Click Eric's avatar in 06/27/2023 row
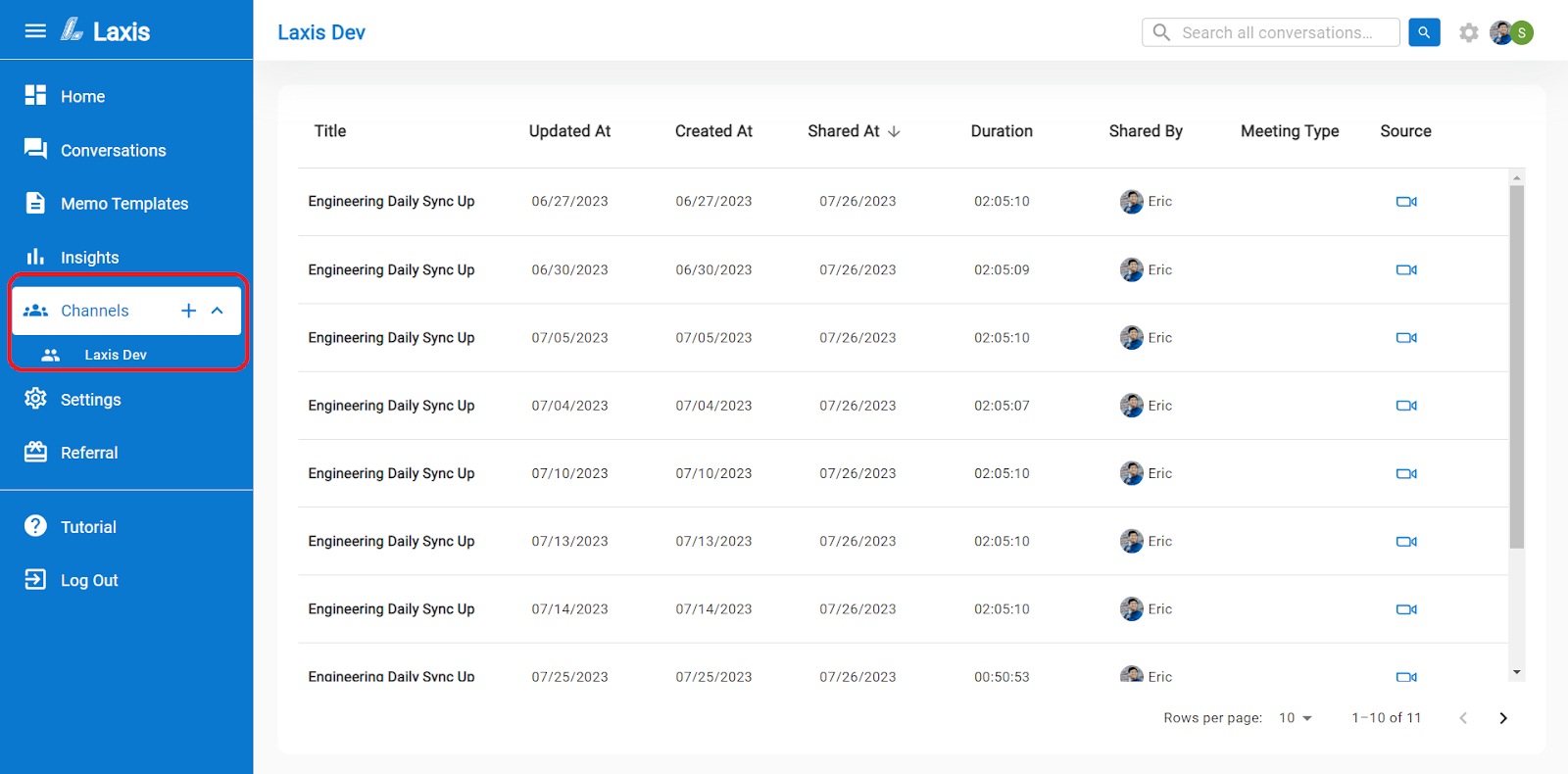 (1132, 202)
